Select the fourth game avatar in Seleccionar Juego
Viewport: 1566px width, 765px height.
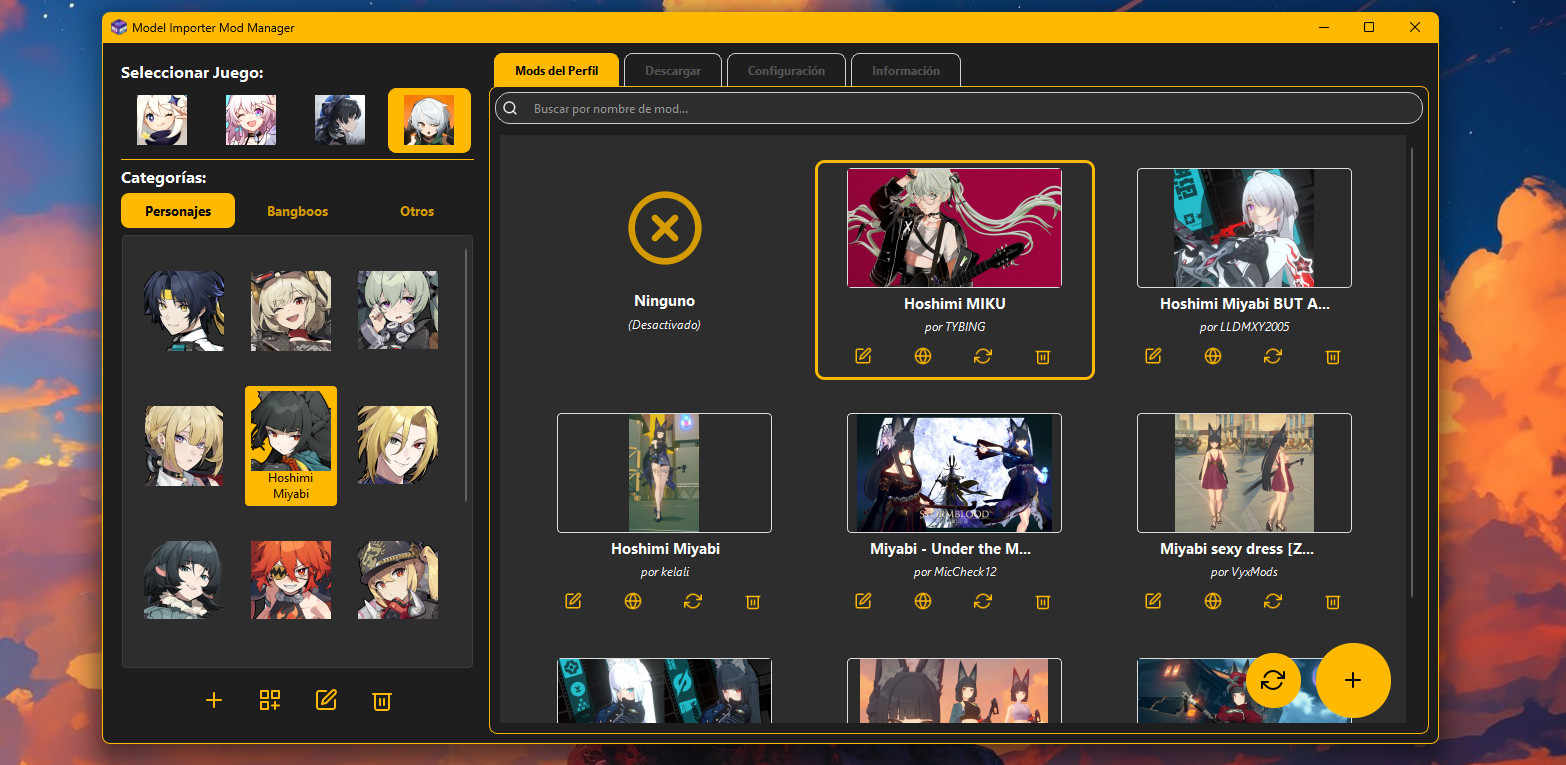pyautogui.click(x=429, y=120)
